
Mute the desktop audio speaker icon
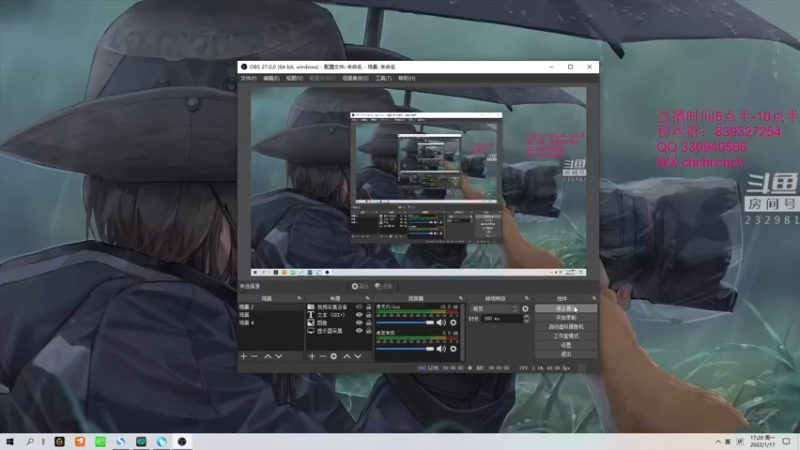coord(441,348)
